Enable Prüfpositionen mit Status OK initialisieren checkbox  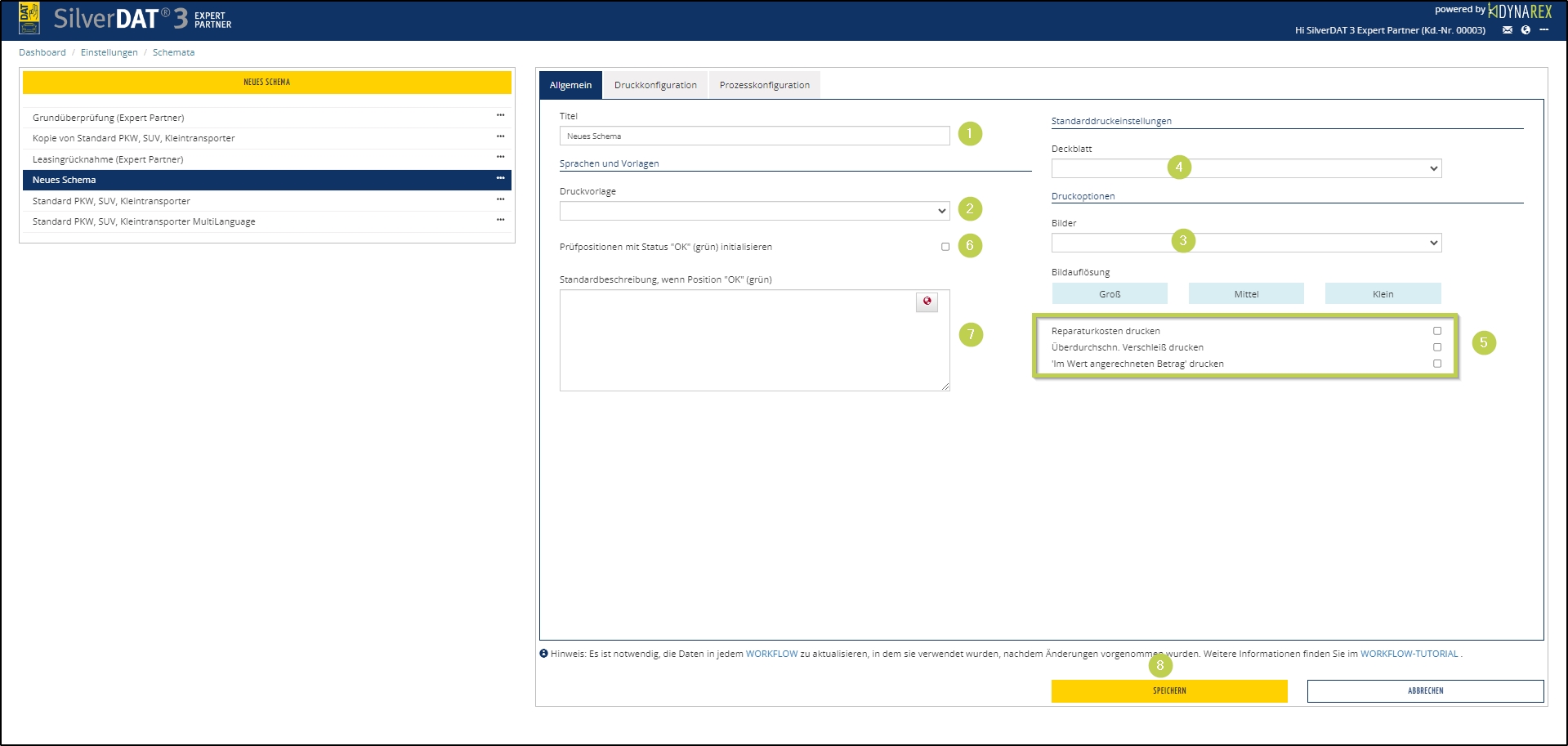tap(945, 247)
